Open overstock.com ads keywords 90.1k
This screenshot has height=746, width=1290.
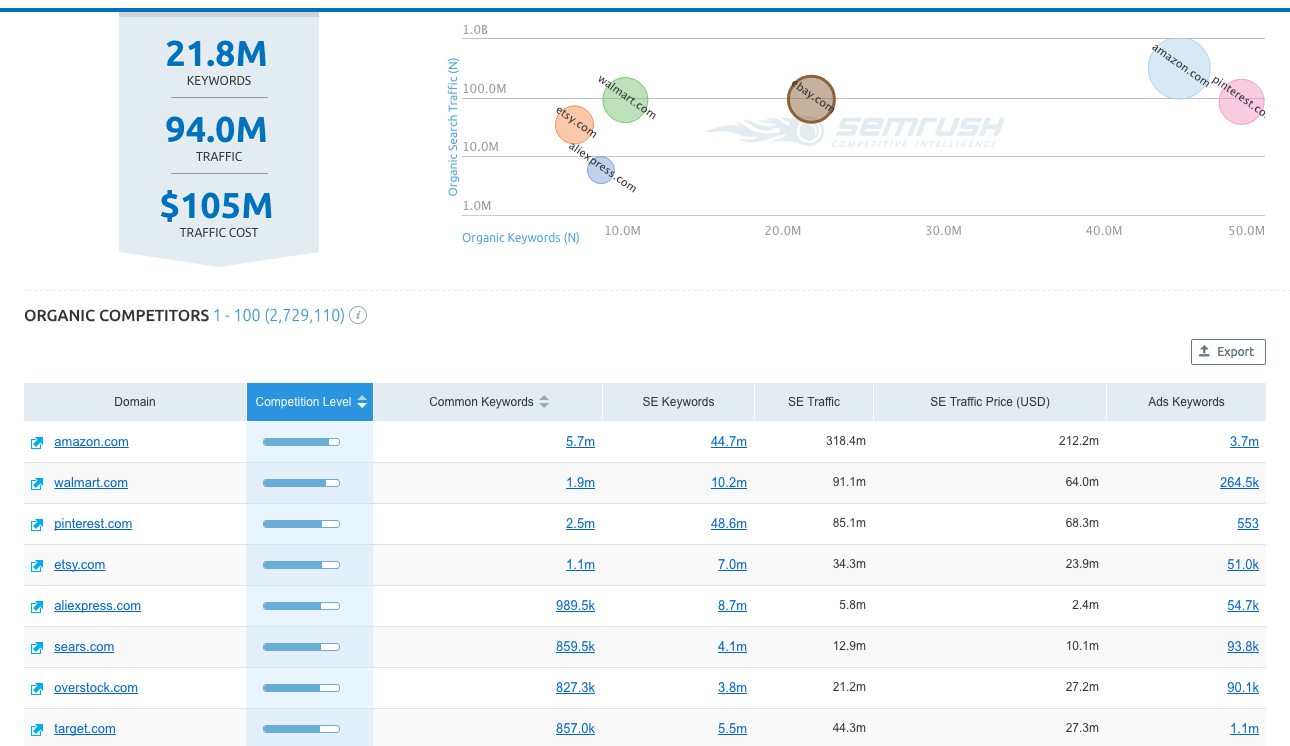(x=1243, y=688)
